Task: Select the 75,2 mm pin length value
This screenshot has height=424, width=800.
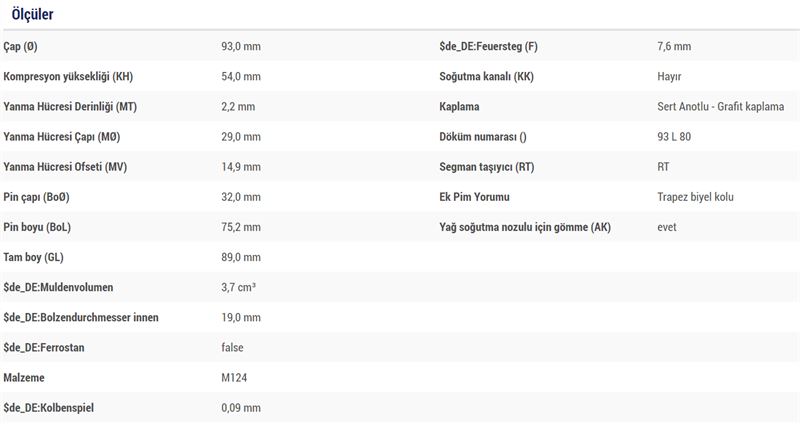Action: [241, 227]
